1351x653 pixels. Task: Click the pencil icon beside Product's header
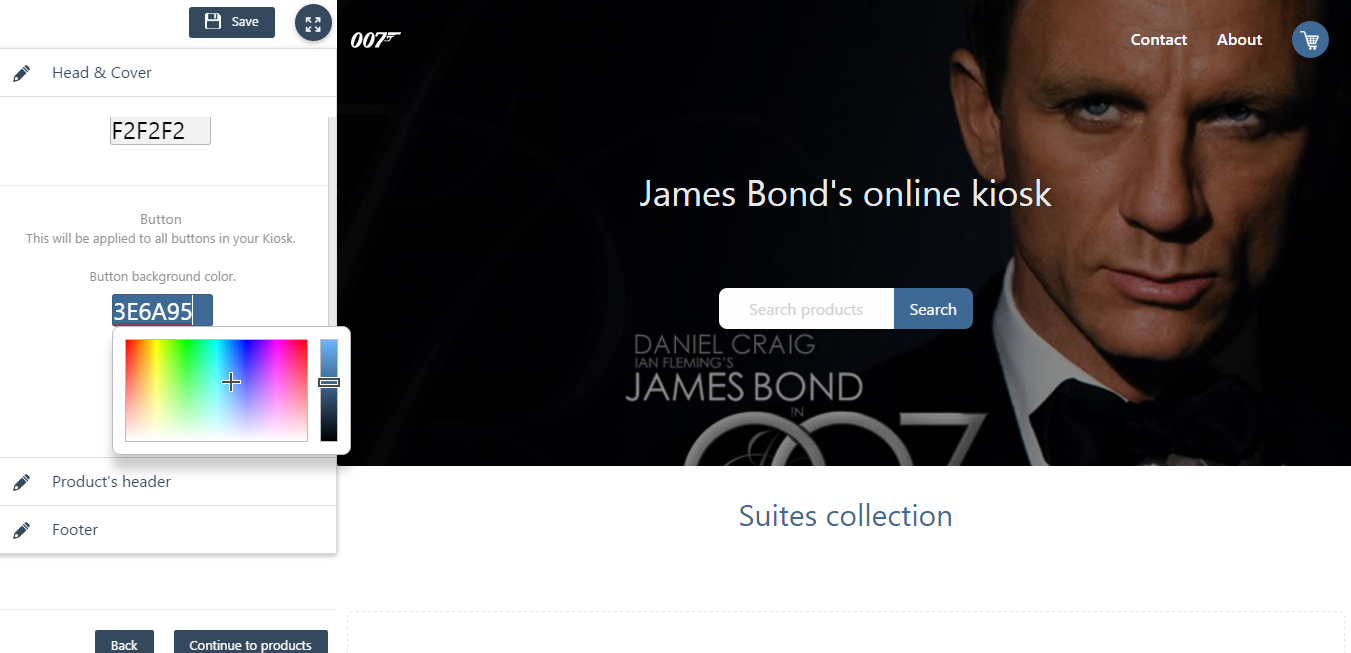[x=21, y=482]
